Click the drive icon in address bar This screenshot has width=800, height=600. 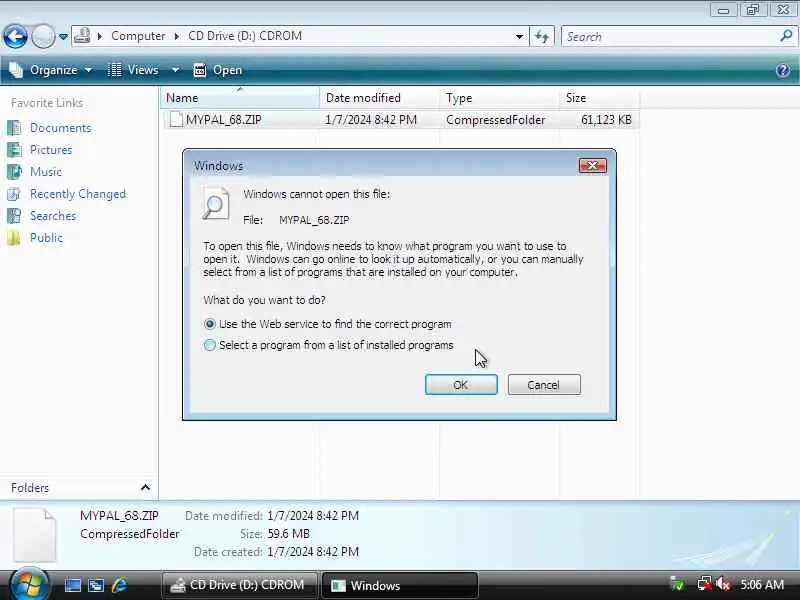pyautogui.click(x=82, y=36)
